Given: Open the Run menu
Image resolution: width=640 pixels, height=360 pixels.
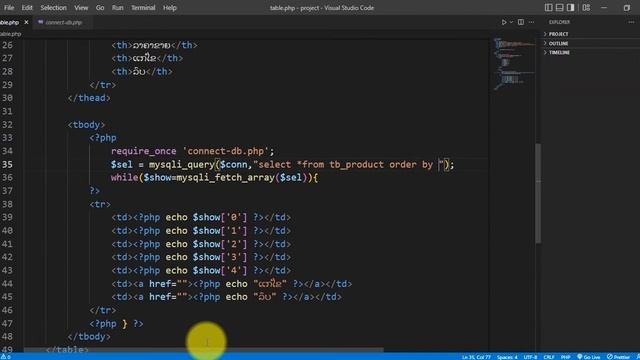Looking at the screenshot, I should (x=118, y=7).
